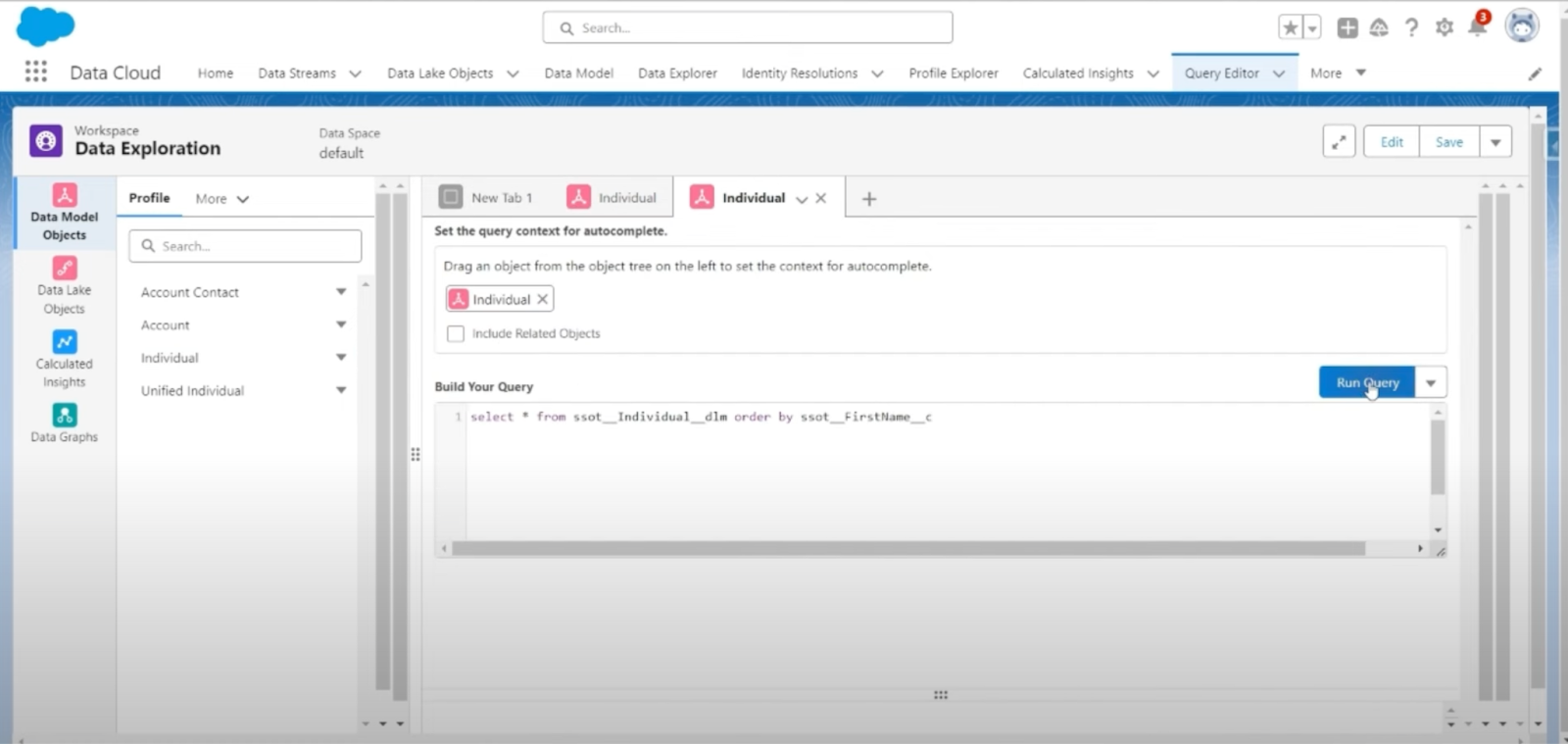Open the Notifications bell icon
This screenshot has height=744, width=1568.
coord(1477,26)
